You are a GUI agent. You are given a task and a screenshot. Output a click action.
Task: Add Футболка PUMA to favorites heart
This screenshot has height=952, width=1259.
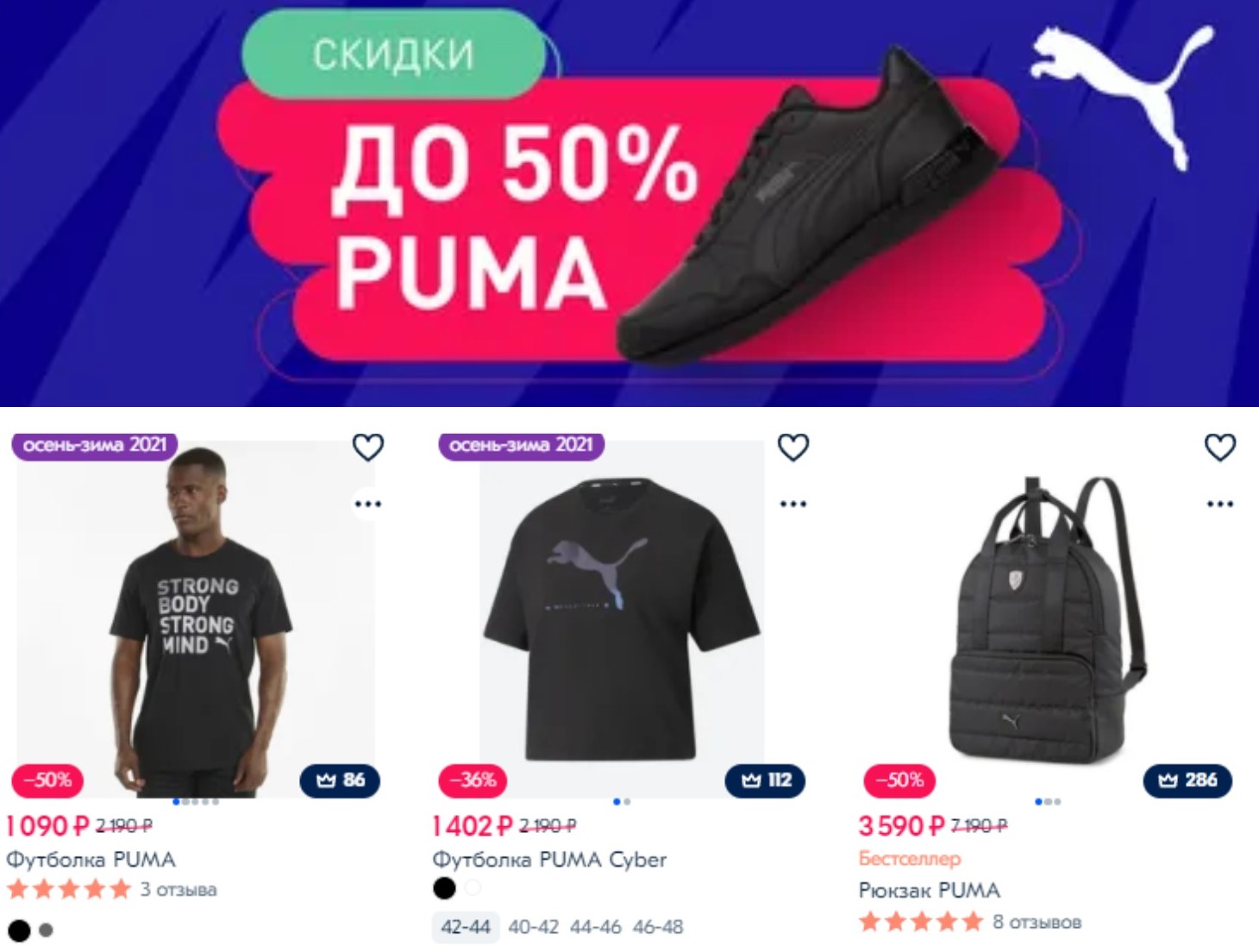point(367,447)
